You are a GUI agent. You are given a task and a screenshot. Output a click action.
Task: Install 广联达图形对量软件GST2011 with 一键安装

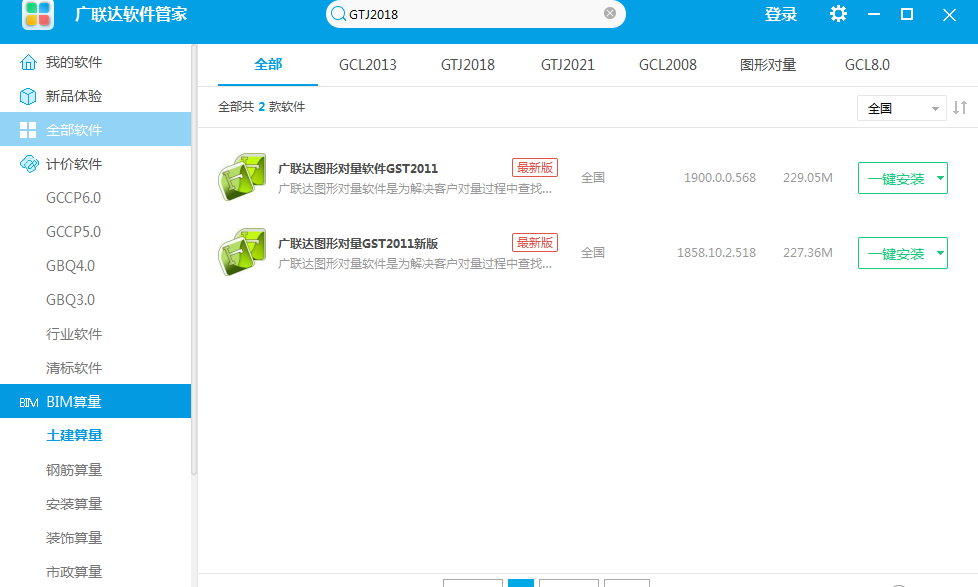coord(896,178)
